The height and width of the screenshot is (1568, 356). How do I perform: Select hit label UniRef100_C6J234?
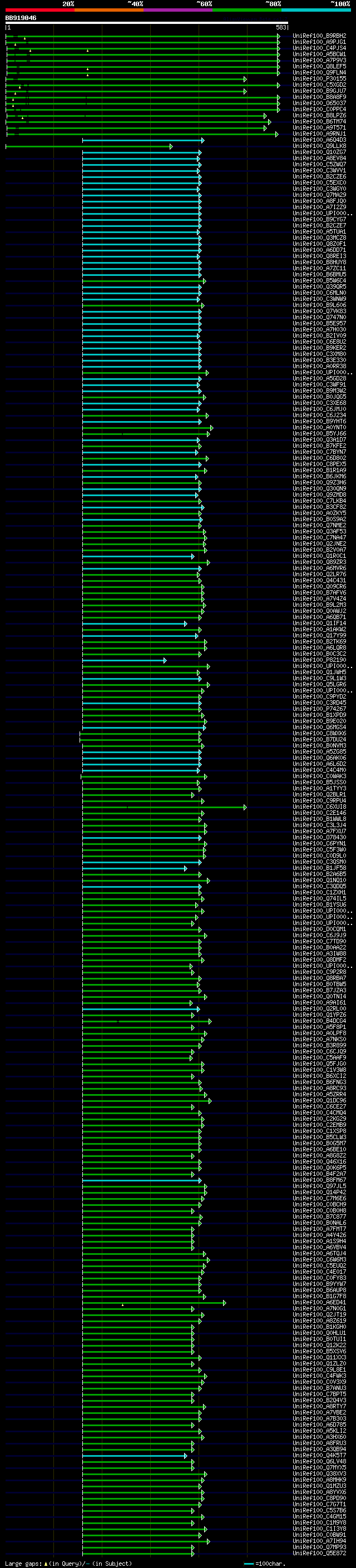click(x=319, y=415)
